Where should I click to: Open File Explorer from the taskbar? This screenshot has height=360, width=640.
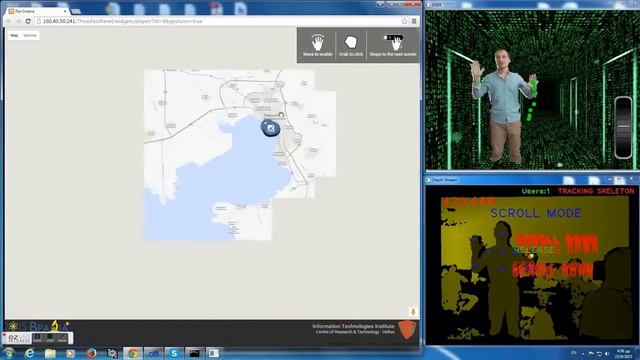[x=50, y=353]
